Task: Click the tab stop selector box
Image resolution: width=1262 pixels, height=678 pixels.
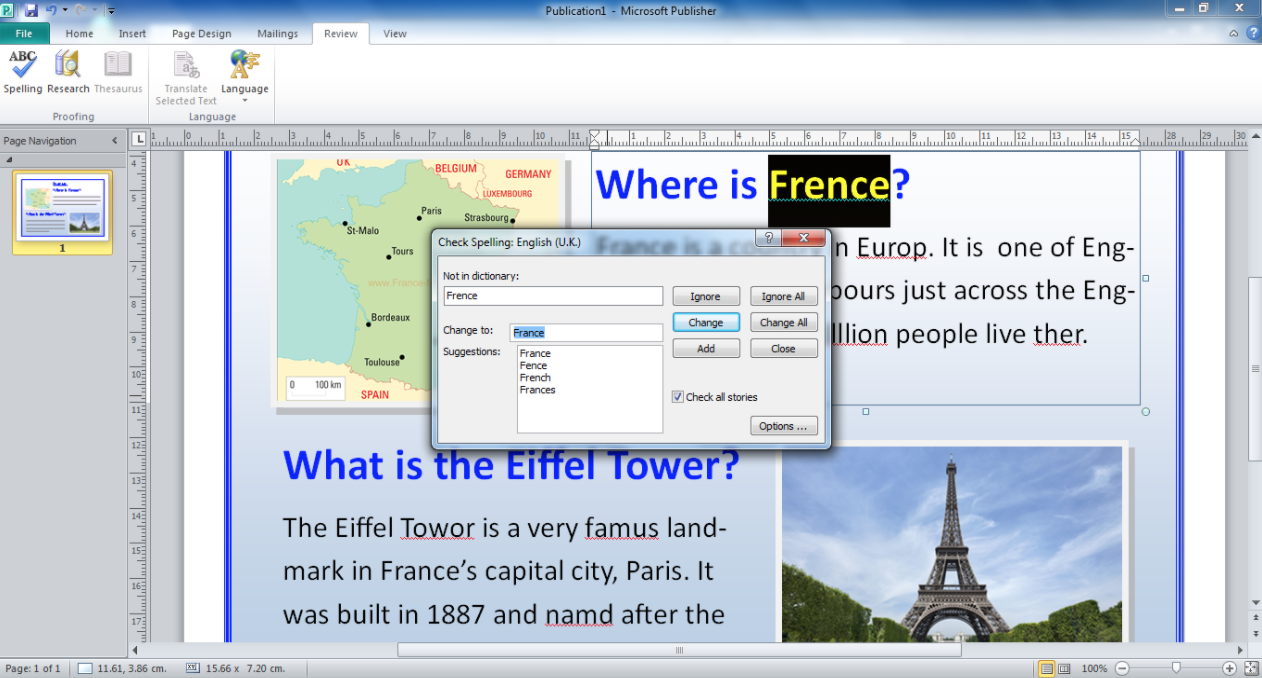Action: point(139,138)
